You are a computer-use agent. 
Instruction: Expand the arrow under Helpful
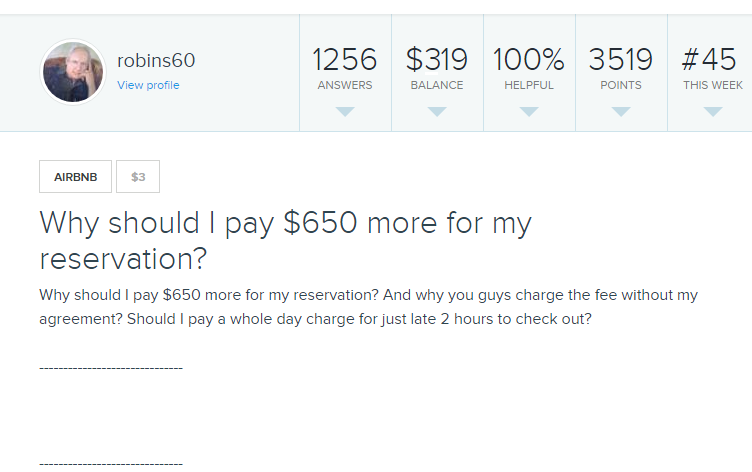[x=529, y=112]
